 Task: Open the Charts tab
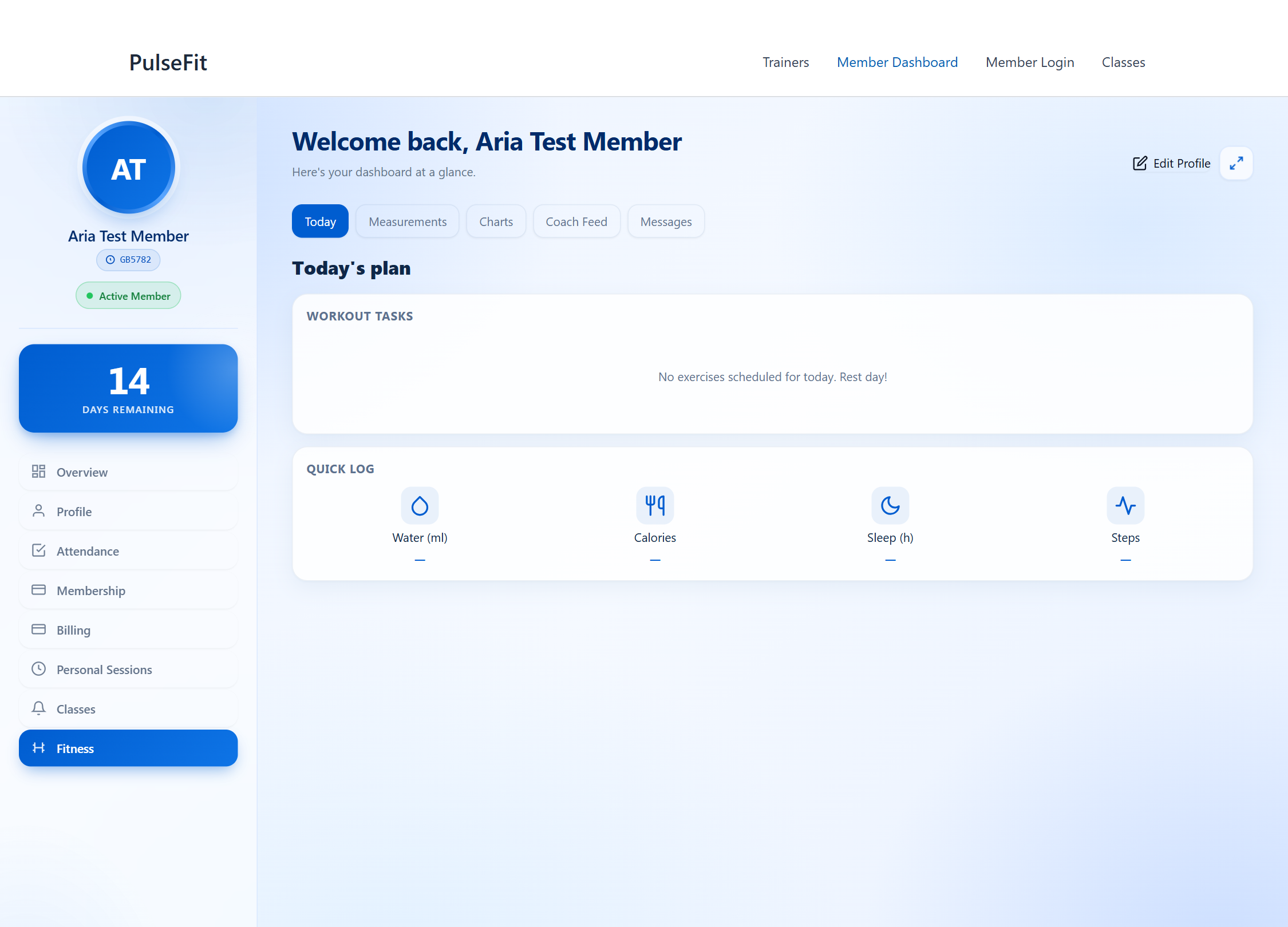[496, 221]
